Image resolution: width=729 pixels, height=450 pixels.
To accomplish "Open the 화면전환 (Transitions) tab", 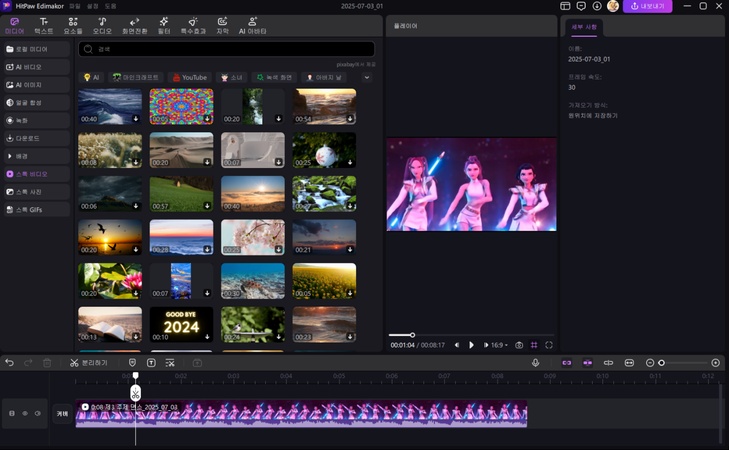I will (x=135, y=26).
